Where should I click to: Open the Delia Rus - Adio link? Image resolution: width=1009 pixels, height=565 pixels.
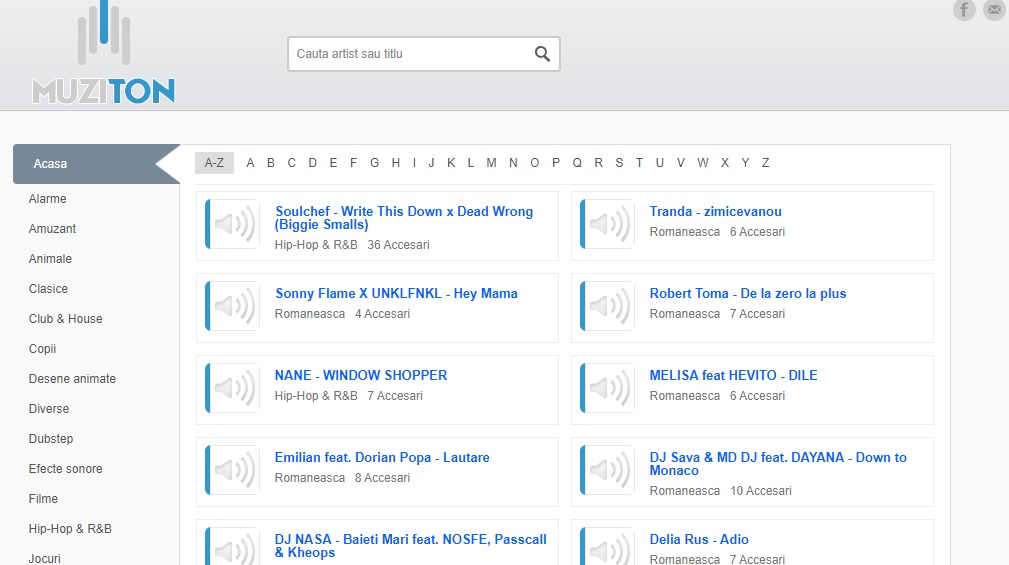click(x=699, y=540)
